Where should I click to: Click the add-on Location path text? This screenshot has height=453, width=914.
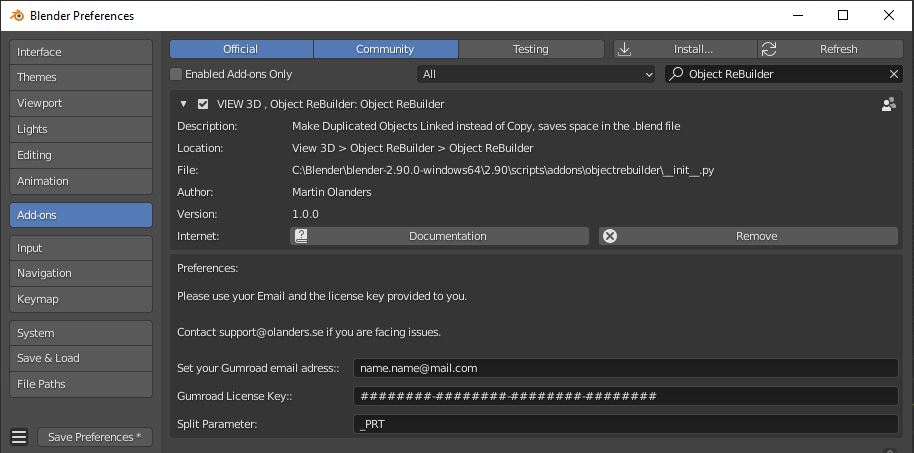coord(413,148)
